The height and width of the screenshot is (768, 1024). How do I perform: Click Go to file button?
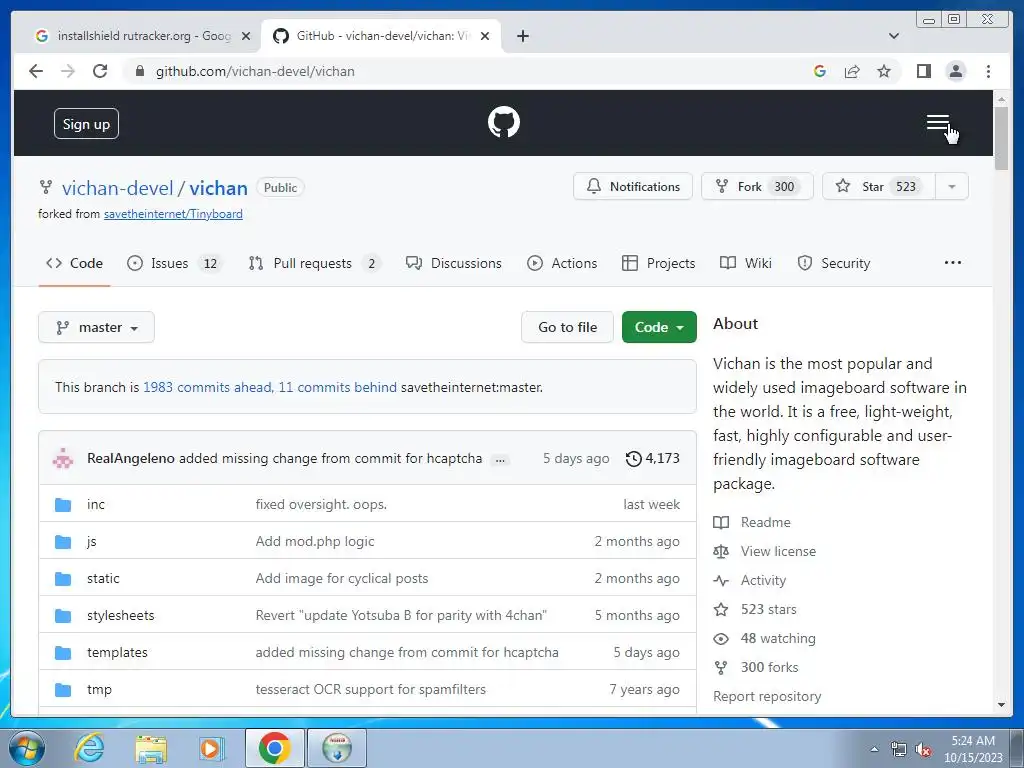coord(568,327)
